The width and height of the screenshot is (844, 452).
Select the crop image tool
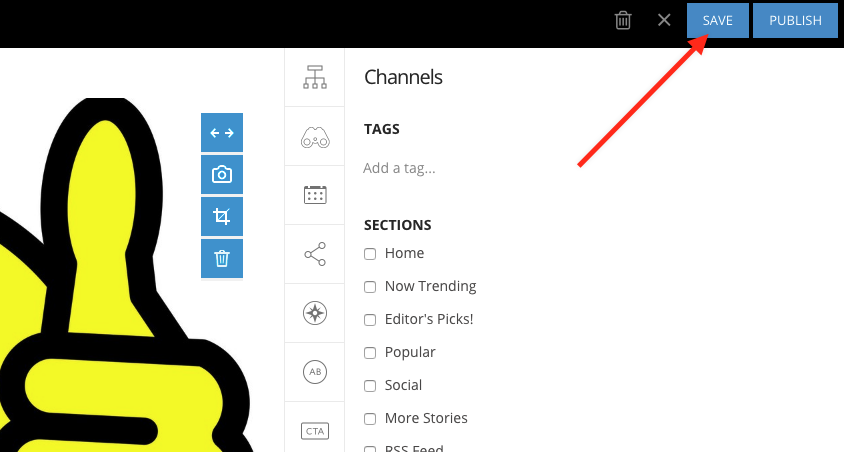(x=222, y=216)
